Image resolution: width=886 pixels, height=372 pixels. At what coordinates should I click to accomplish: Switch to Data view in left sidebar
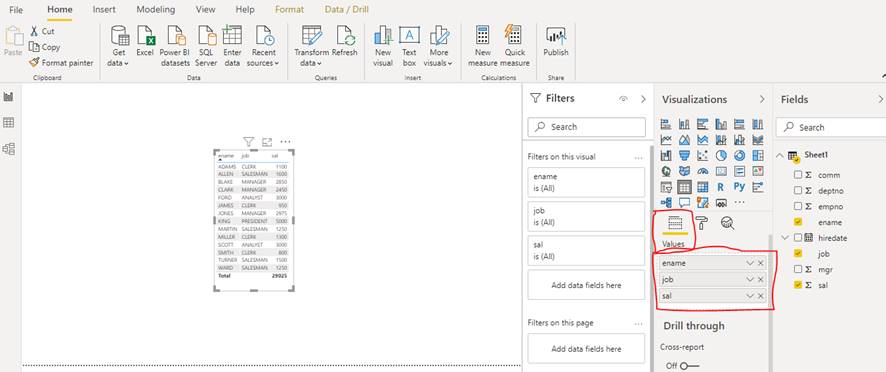click(x=8, y=123)
